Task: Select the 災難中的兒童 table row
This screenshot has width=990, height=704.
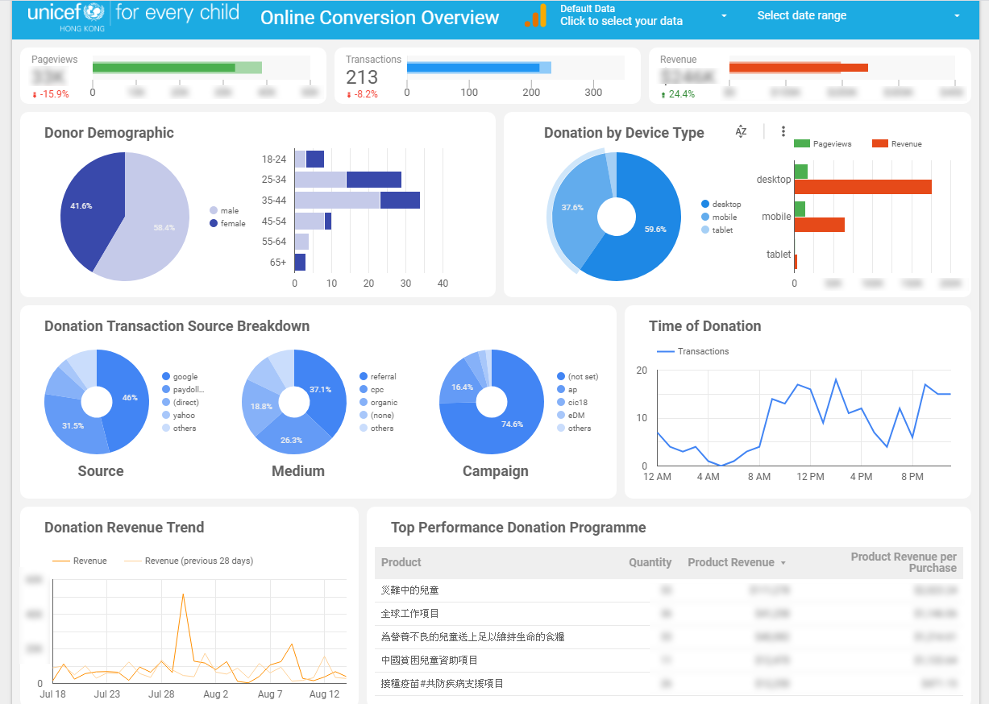Action: (669, 590)
